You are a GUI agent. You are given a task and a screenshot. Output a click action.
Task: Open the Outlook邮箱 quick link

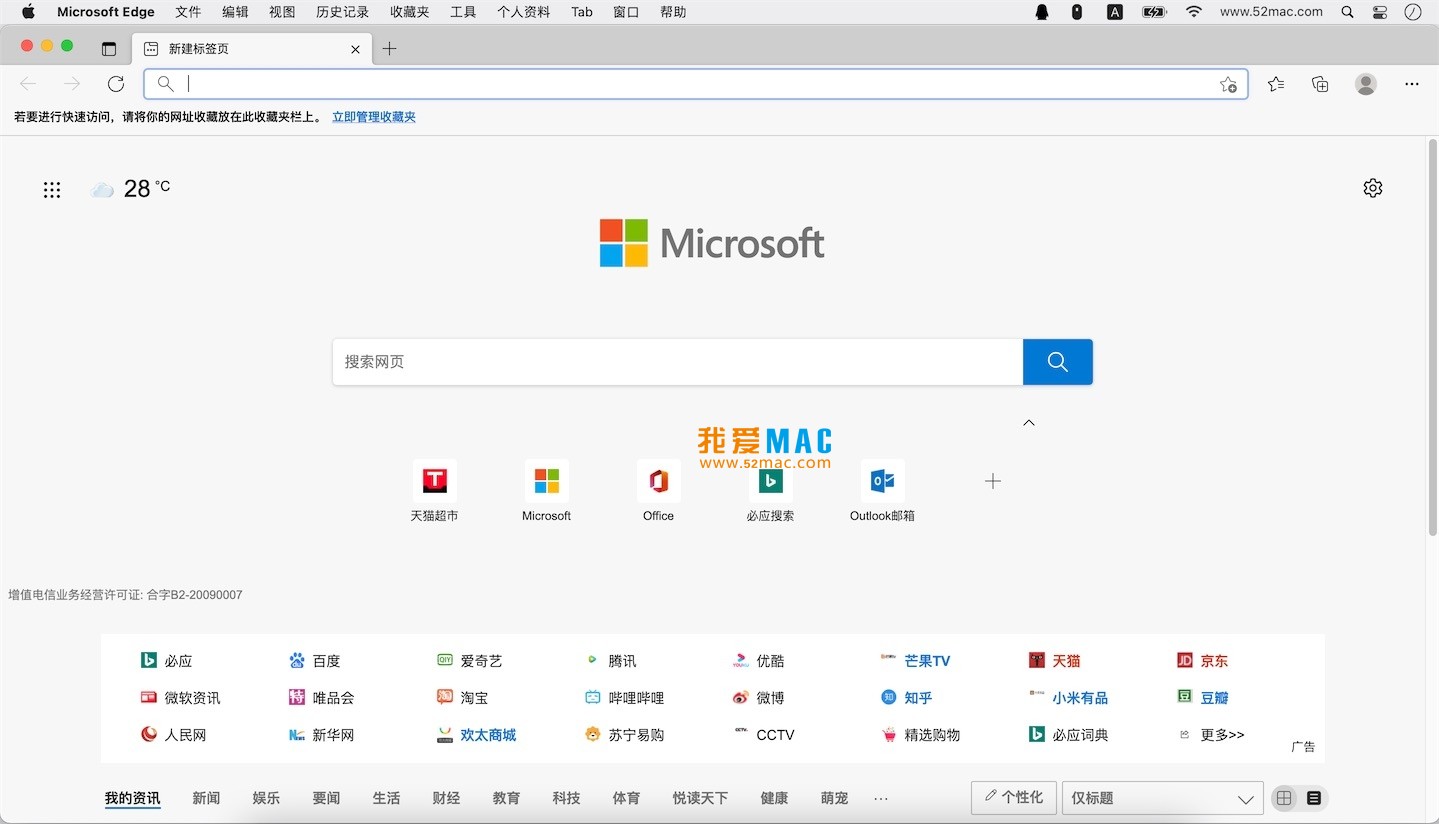[x=881, y=490]
